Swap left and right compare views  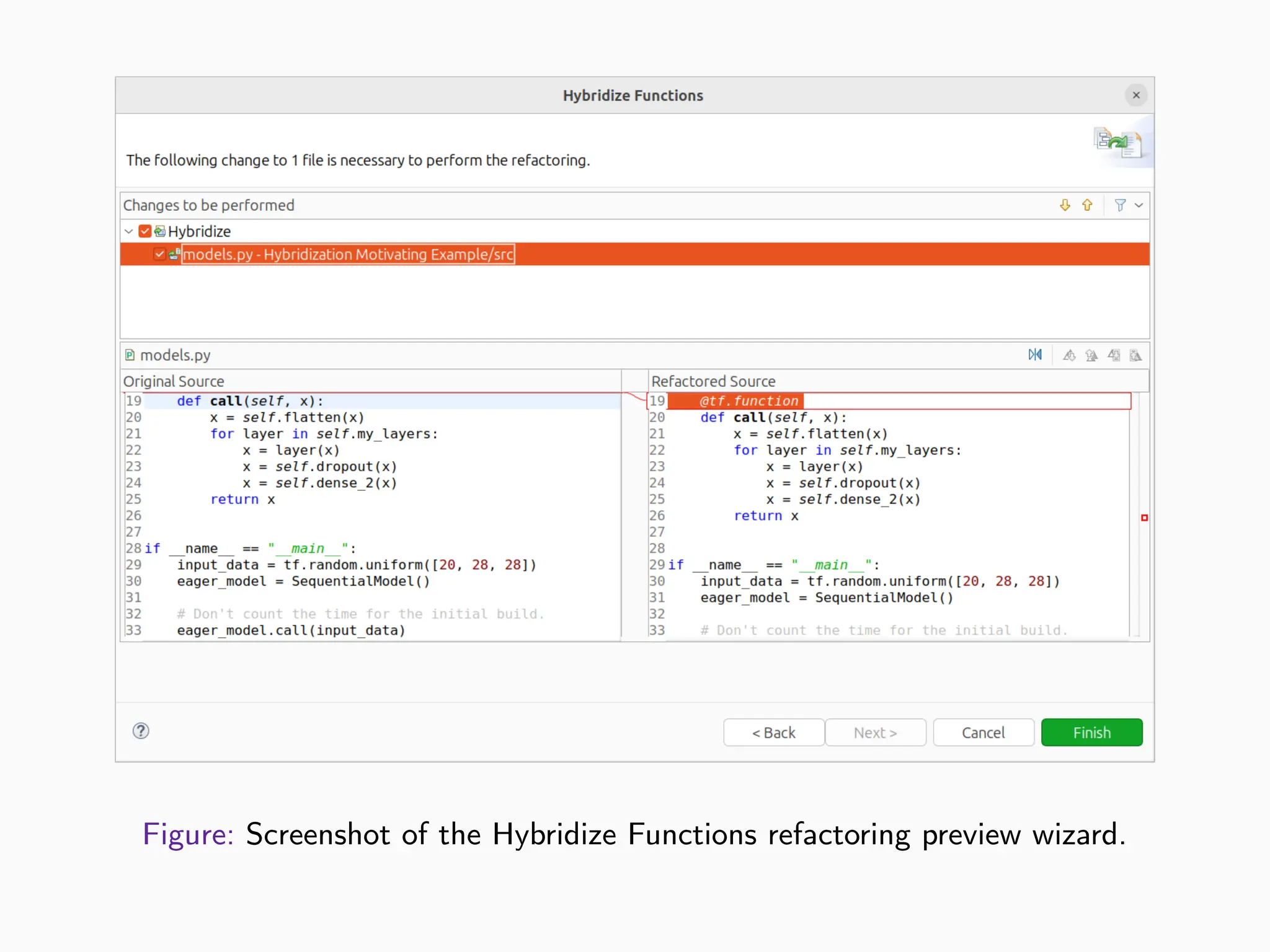[1035, 355]
